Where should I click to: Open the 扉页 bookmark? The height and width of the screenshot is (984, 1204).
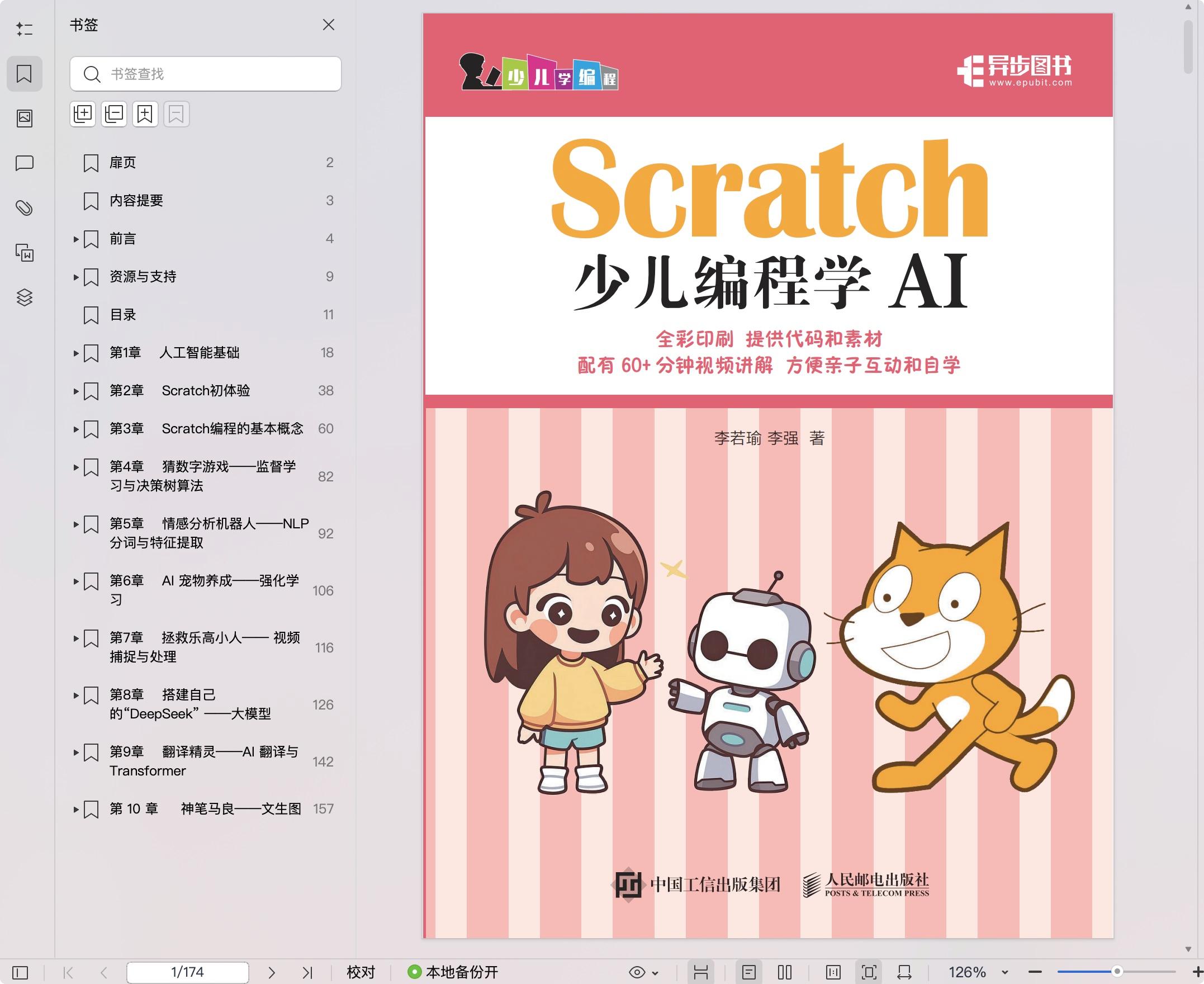pyautogui.click(x=123, y=163)
